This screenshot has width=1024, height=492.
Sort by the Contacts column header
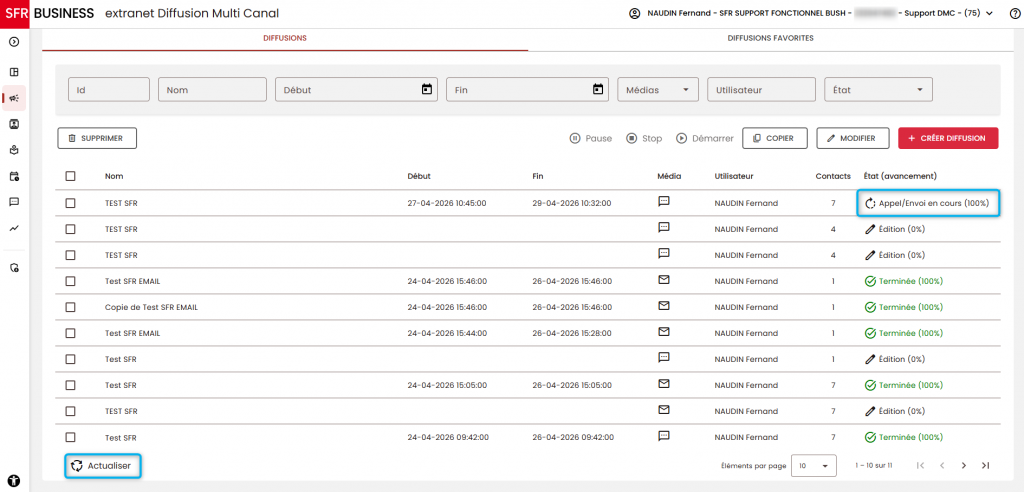[833, 176]
